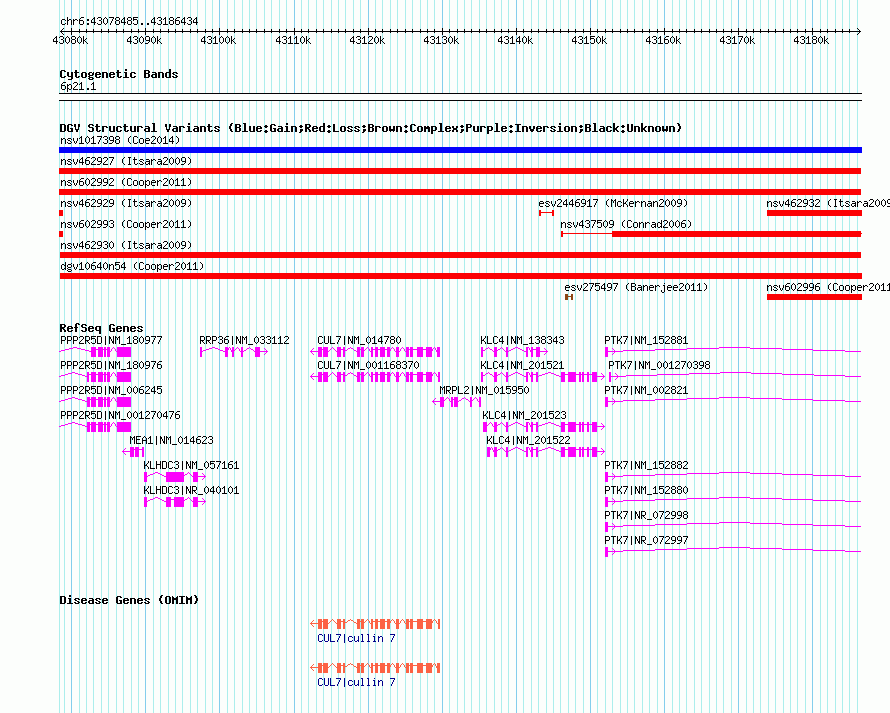Open the PTK7|NM_152881 transcript label
The height and width of the screenshot is (713, 890).
(646, 341)
